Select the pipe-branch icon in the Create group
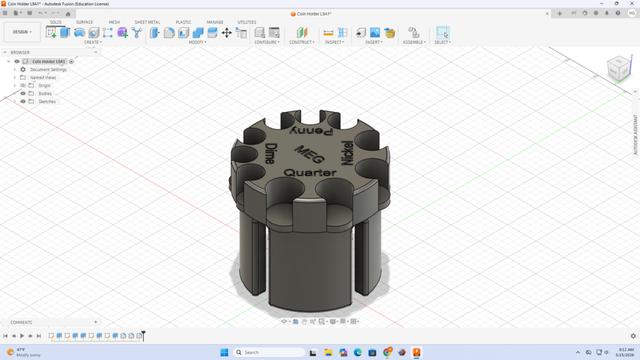The width and height of the screenshot is (640, 360). pyautogui.click(x=137, y=32)
